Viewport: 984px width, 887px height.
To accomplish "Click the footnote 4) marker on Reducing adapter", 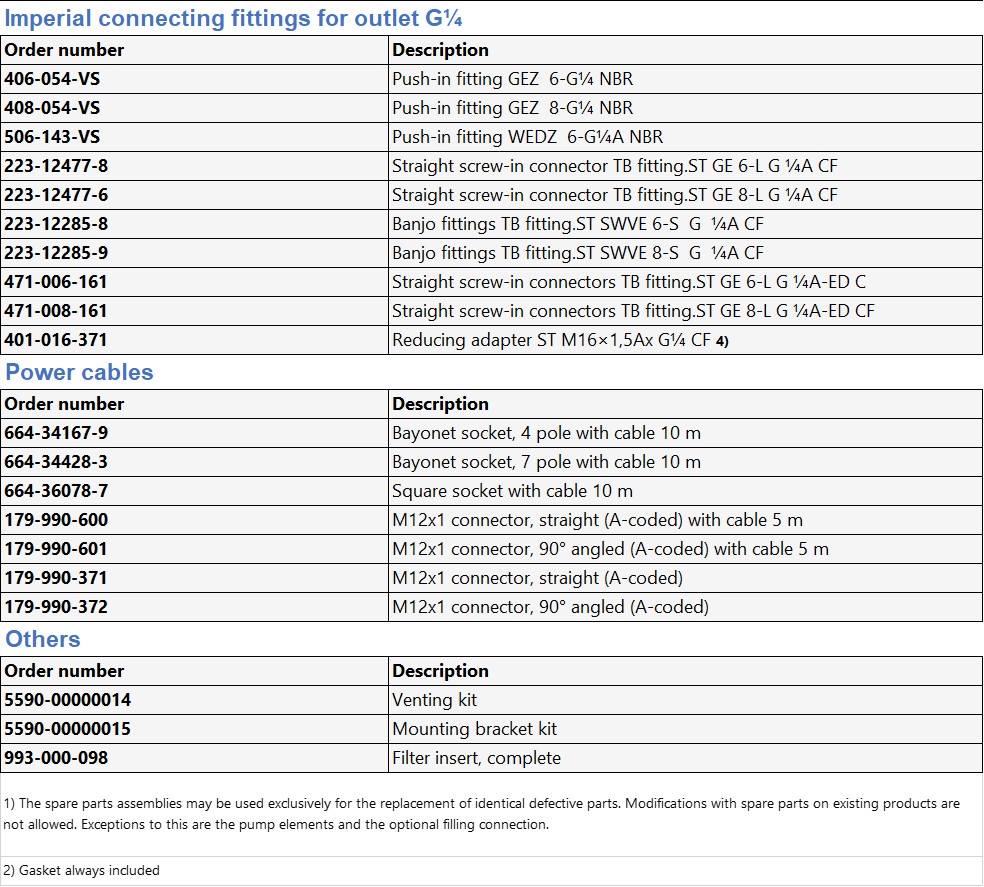I will [x=722, y=341].
